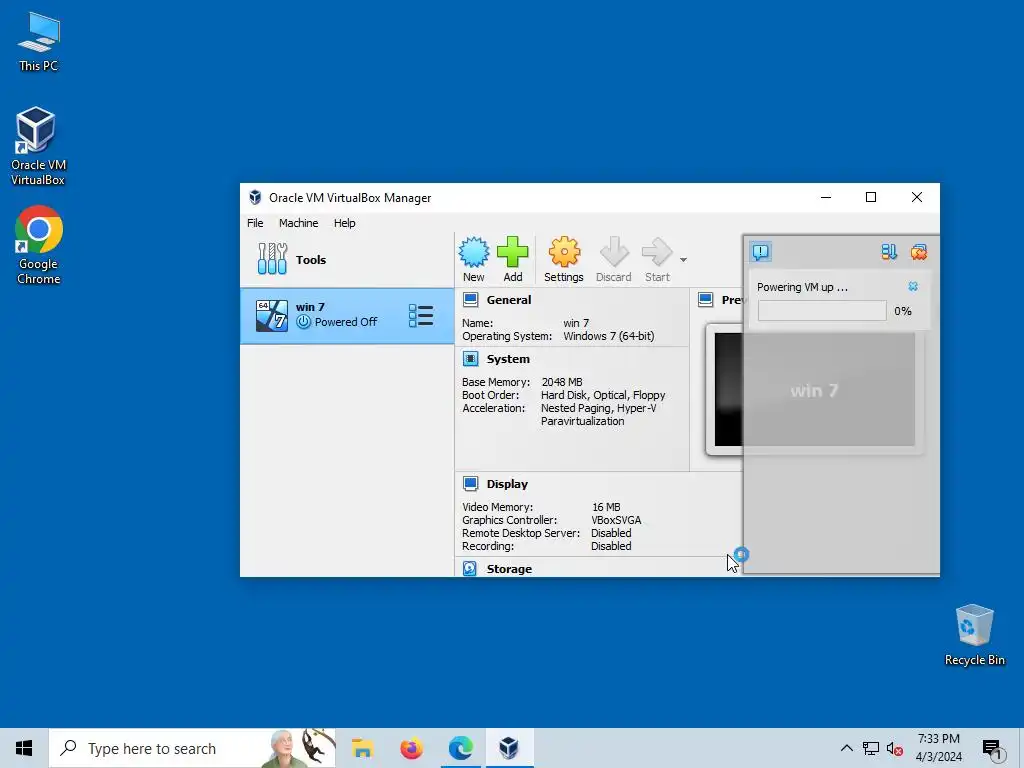The width and height of the screenshot is (1024, 768).
Task: Cancel the Powering VM up progress
Action: point(913,287)
